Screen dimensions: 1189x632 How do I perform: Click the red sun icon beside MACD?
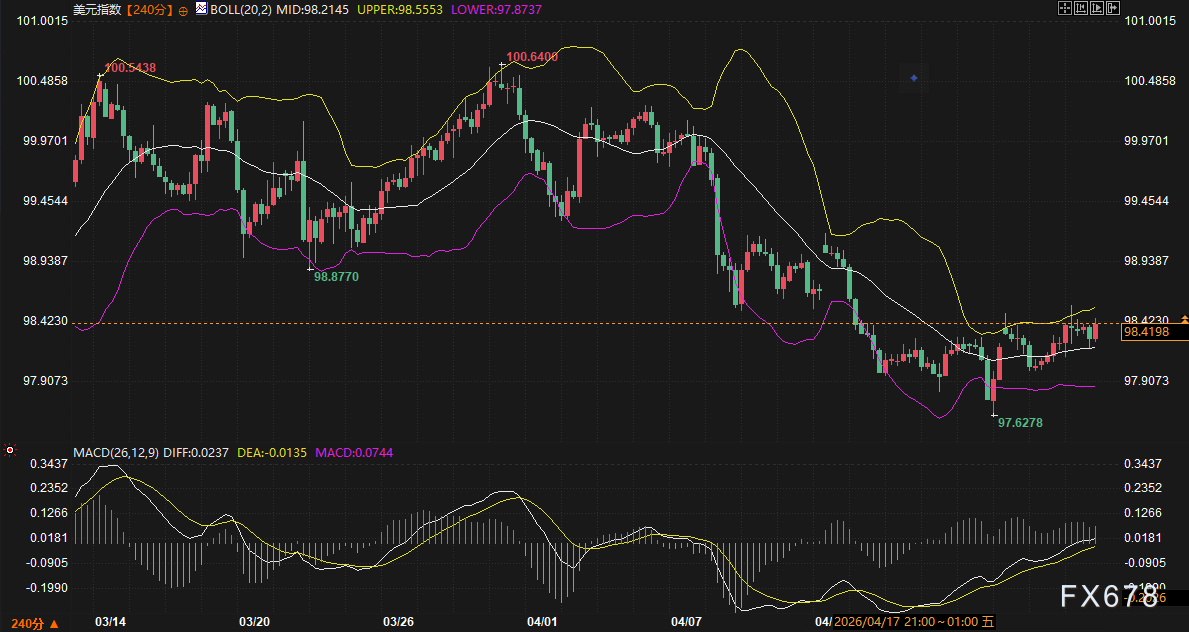click(10, 451)
